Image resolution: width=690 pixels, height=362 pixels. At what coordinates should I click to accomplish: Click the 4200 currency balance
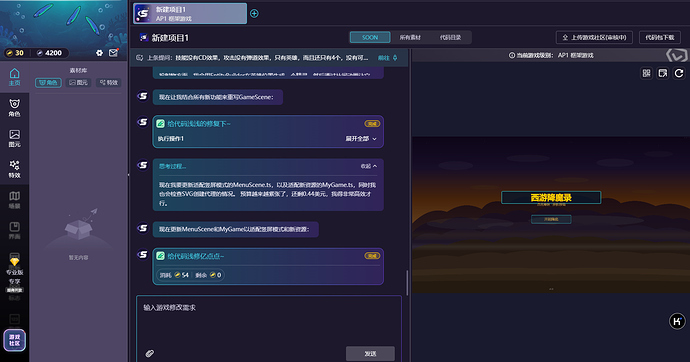(x=49, y=53)
